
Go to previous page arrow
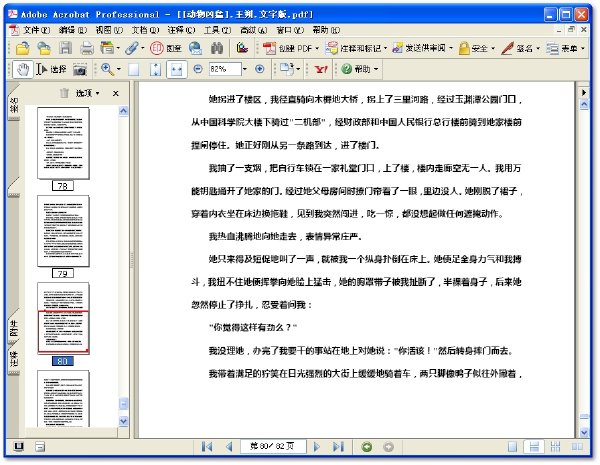[x=229, y=447]
